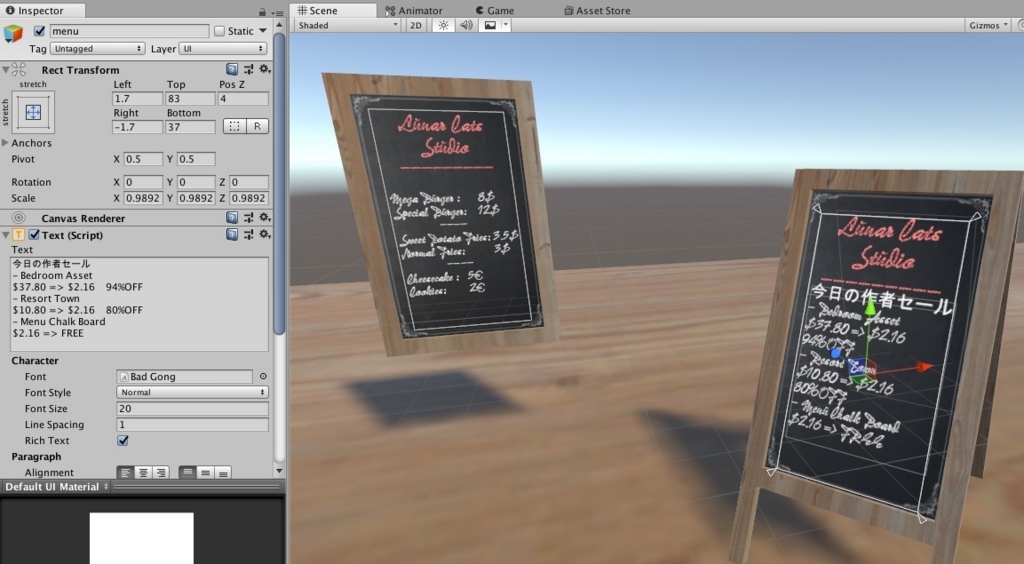Screen dimensions: 1024x564
Task: Click the Text script T icon
Action: [18, 235]
